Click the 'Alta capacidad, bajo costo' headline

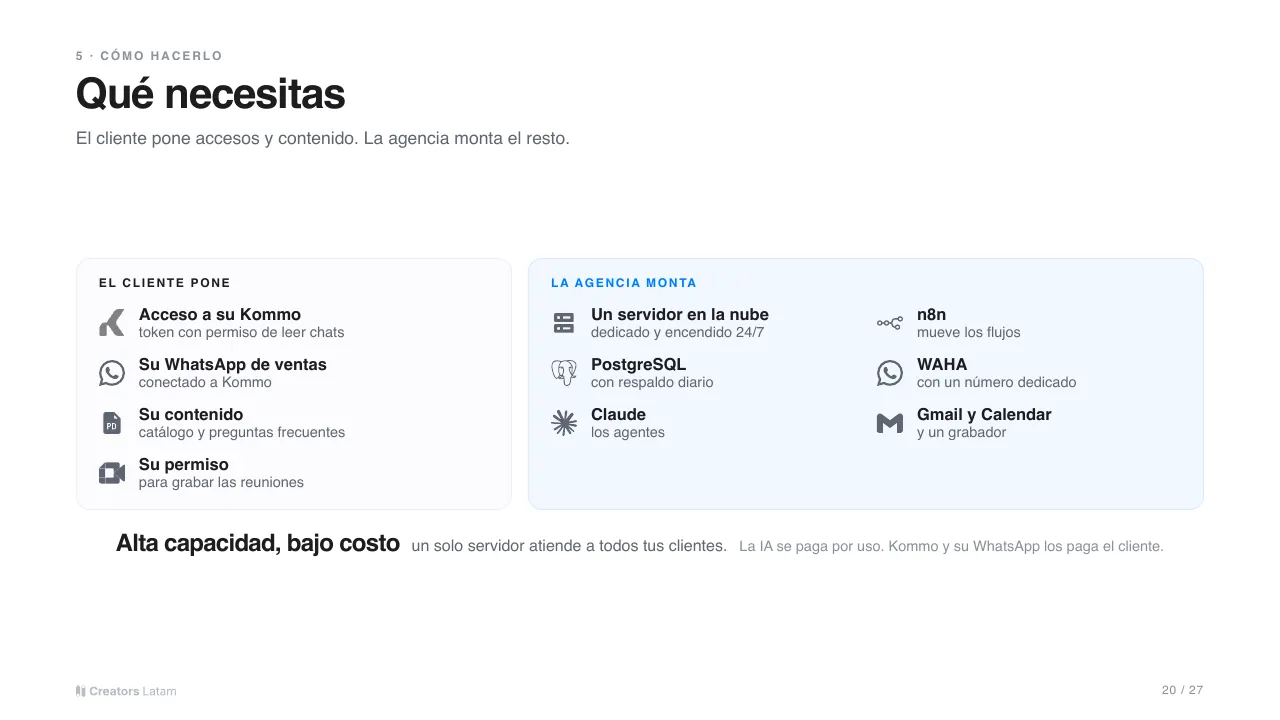(x=258, y=543)
